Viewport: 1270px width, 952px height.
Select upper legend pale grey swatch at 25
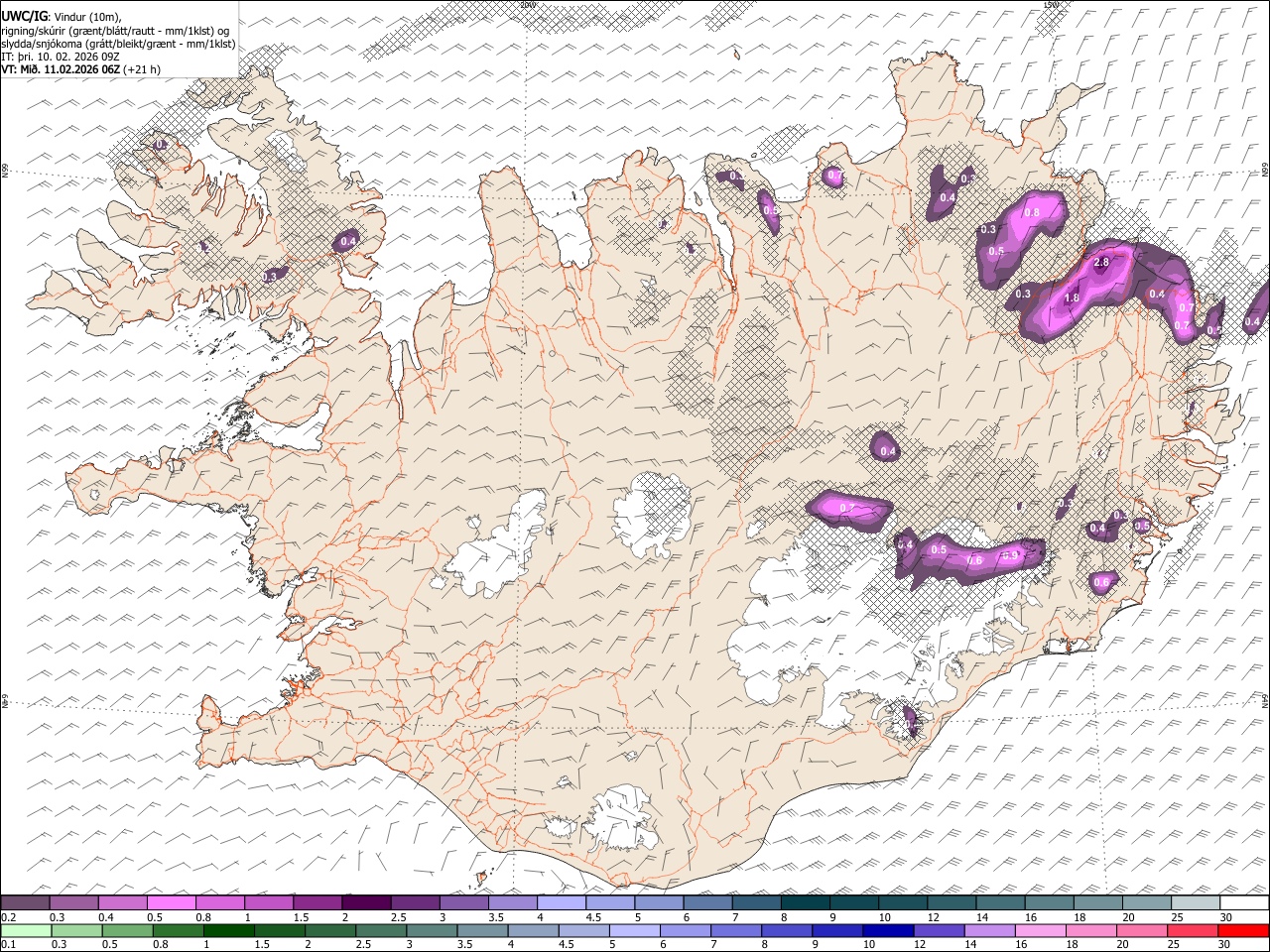pos(1196,902)
